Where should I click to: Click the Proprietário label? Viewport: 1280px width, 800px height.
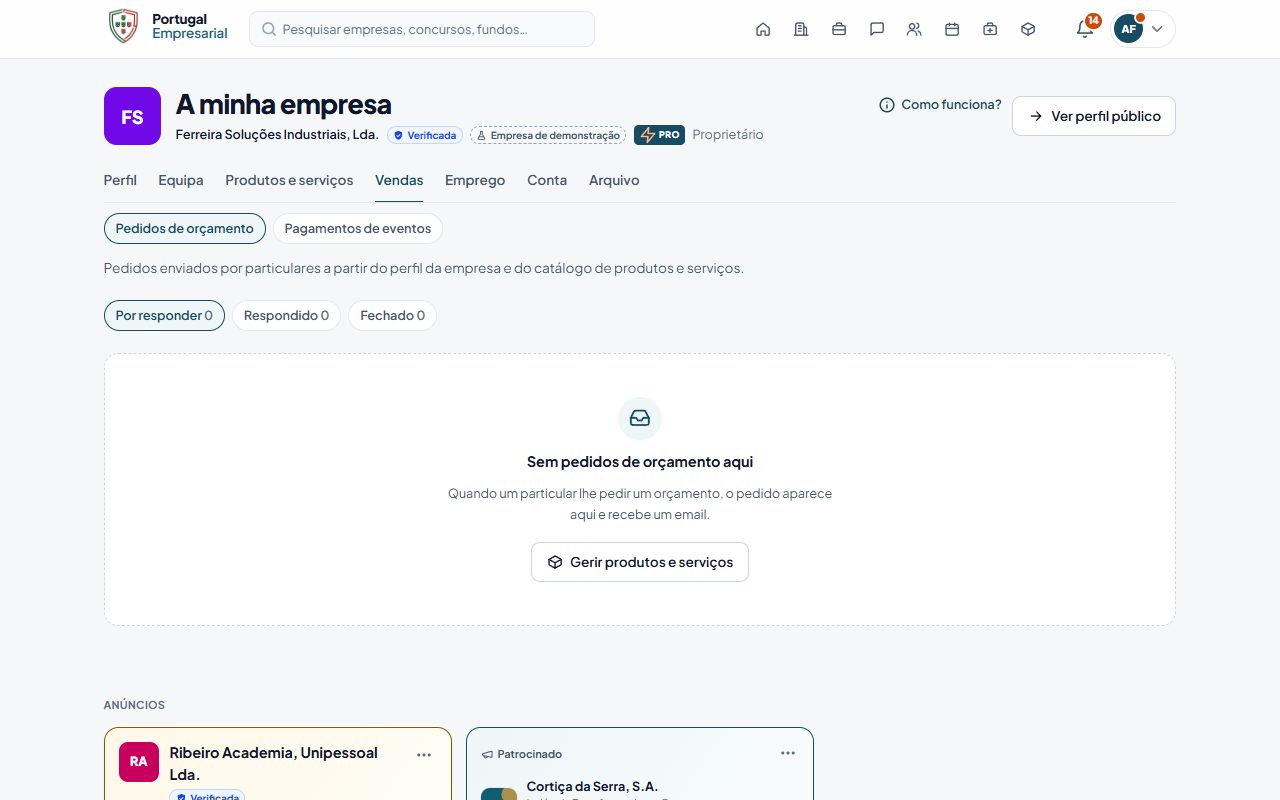click(x=728, y=134)
